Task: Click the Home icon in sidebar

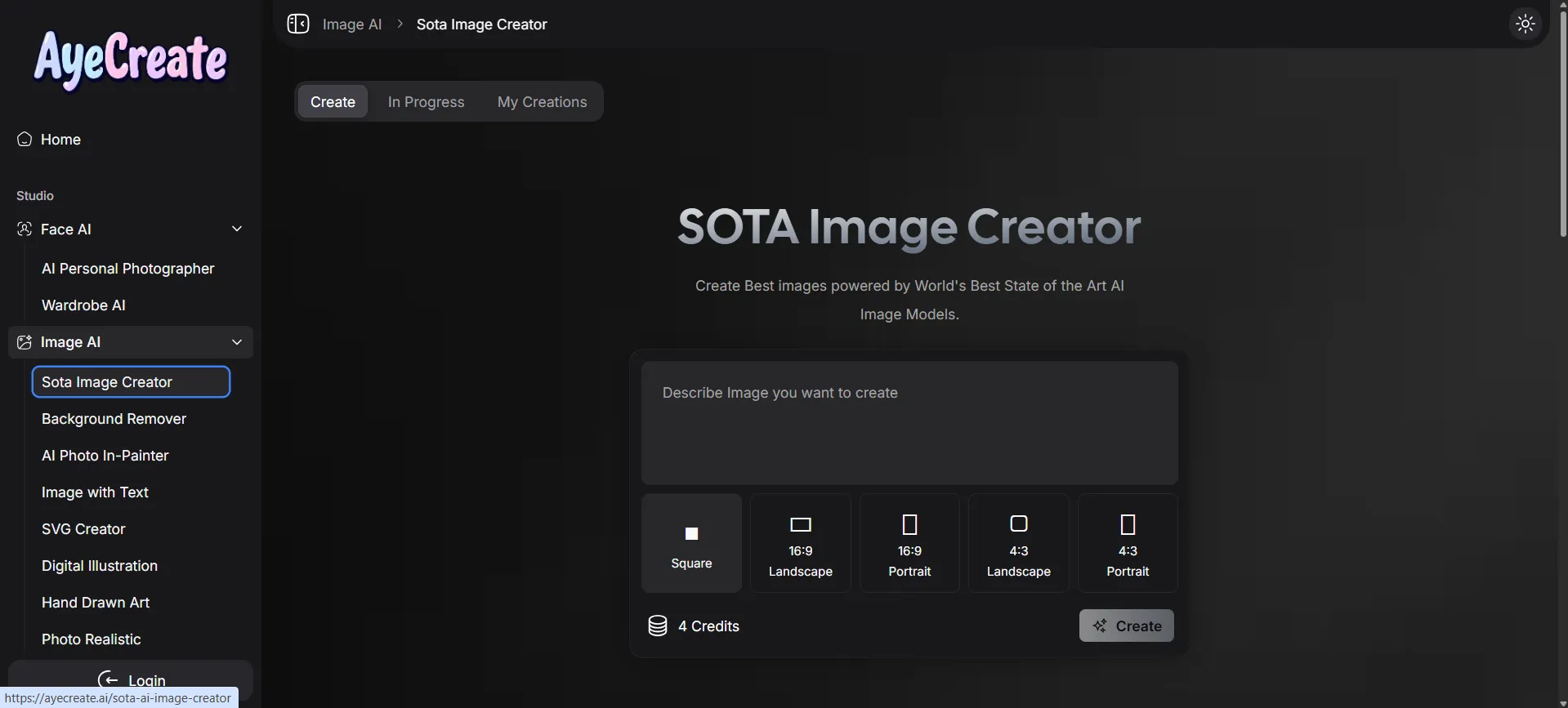Action: click(x=25, y=140)
